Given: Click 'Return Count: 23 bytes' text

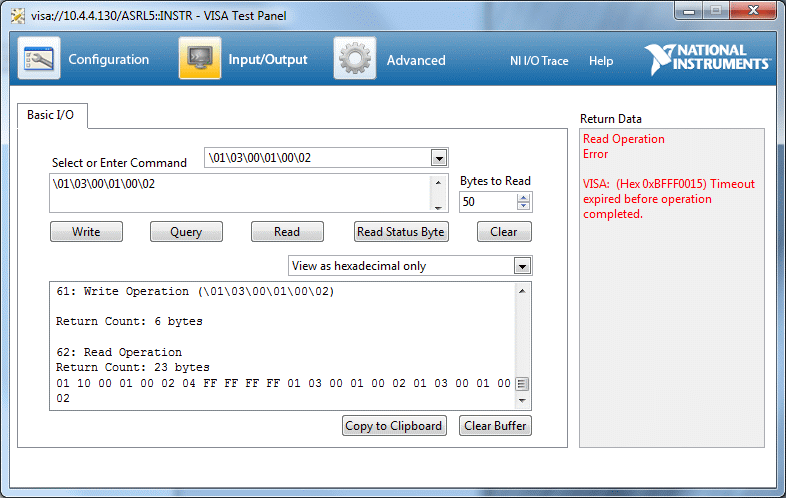Looking at the screenshot, I should click(x=132, y=367).
